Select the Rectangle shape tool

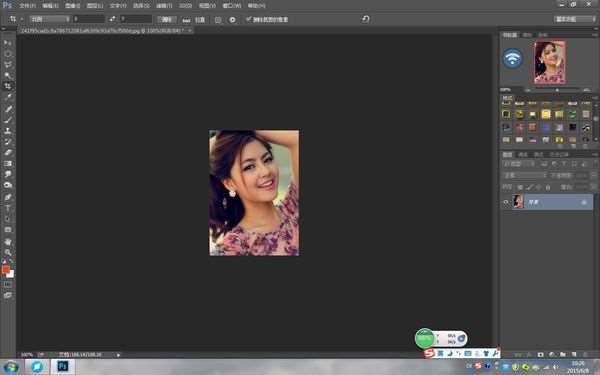tap(8, 230)
